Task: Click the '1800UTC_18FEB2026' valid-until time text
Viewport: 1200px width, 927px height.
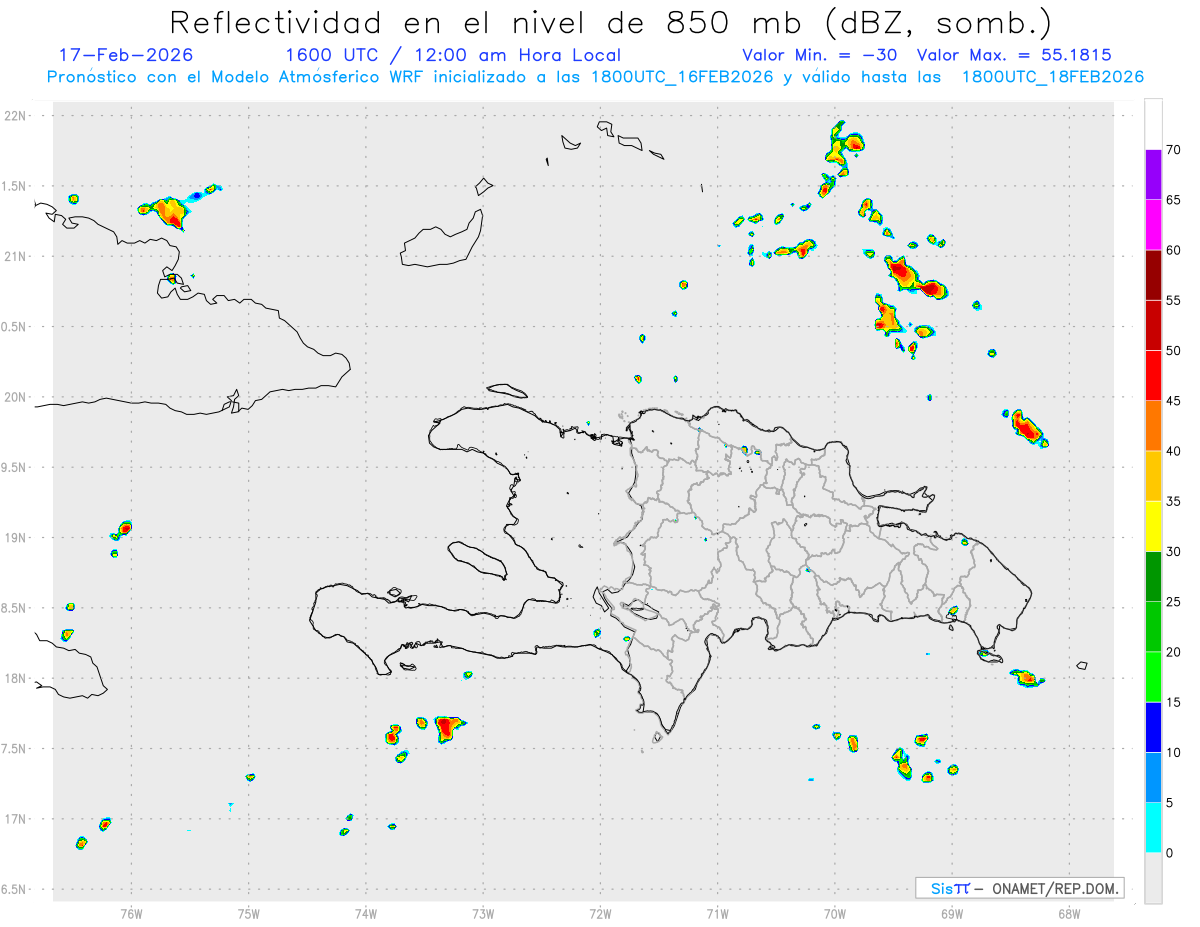Action: 1053,76
